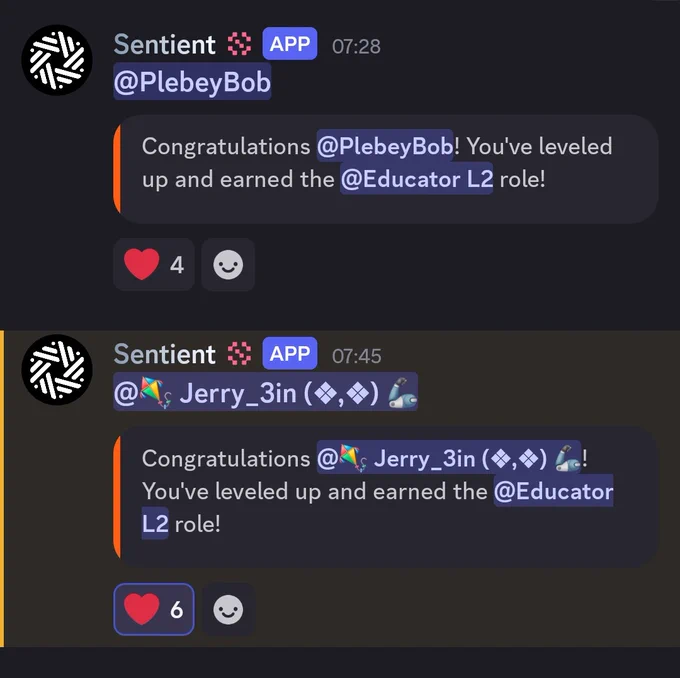Viewport: 680px width, 678px height.
Task: Toggle the heart reaction showing 4
Action: pyautogui.click(x=154, y=265)
